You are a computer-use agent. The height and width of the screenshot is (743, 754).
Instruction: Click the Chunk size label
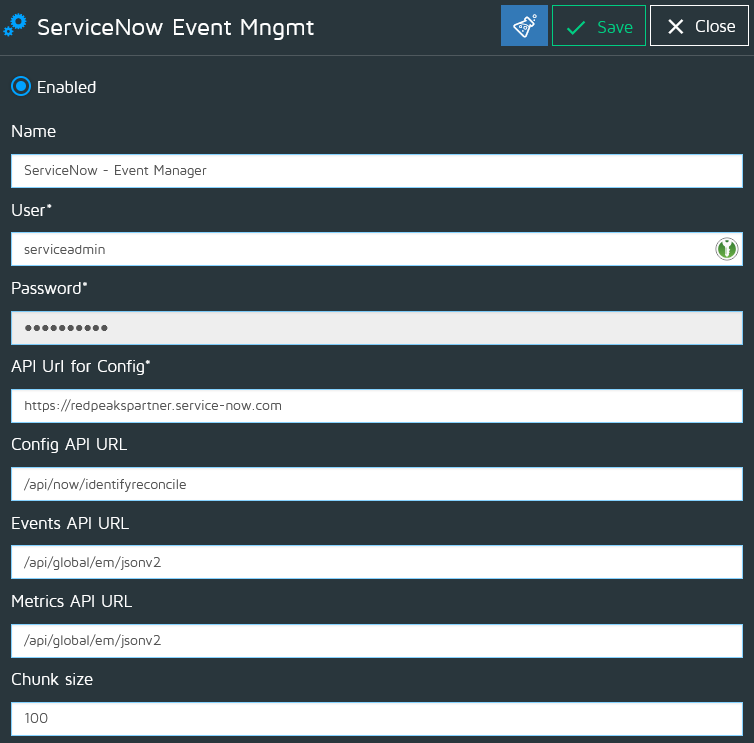[52, 679]
